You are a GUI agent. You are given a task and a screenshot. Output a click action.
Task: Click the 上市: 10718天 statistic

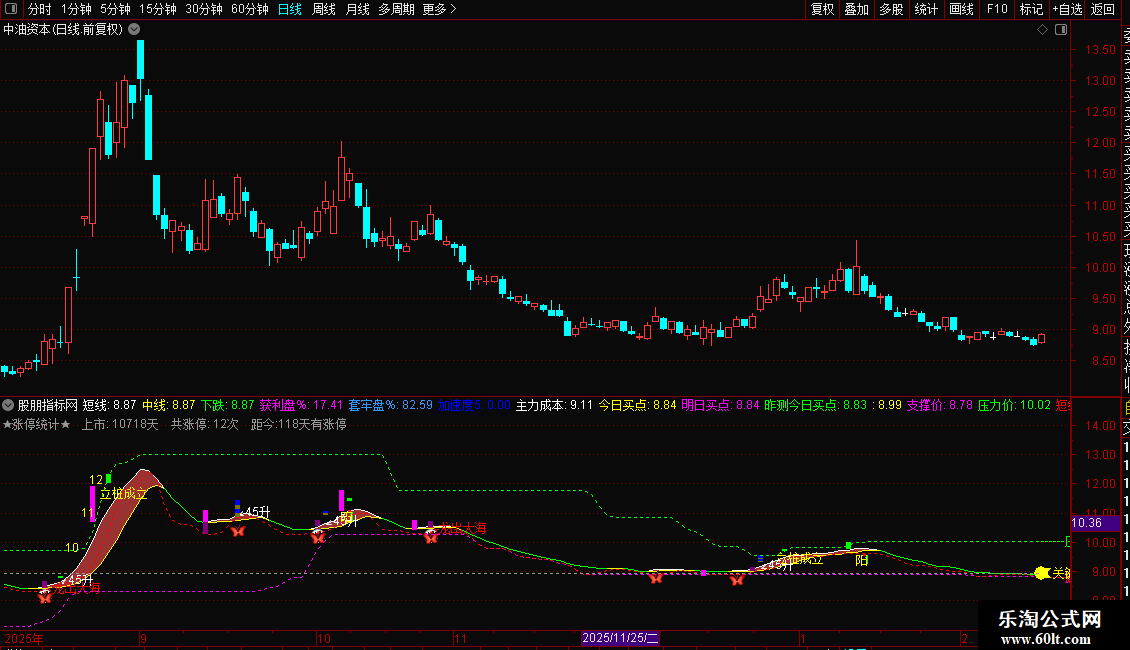120,424
